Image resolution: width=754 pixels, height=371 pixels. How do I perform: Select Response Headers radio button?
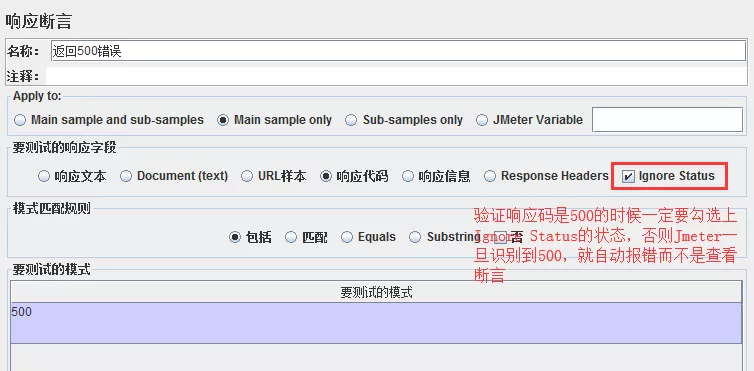[x=490, y=176]
